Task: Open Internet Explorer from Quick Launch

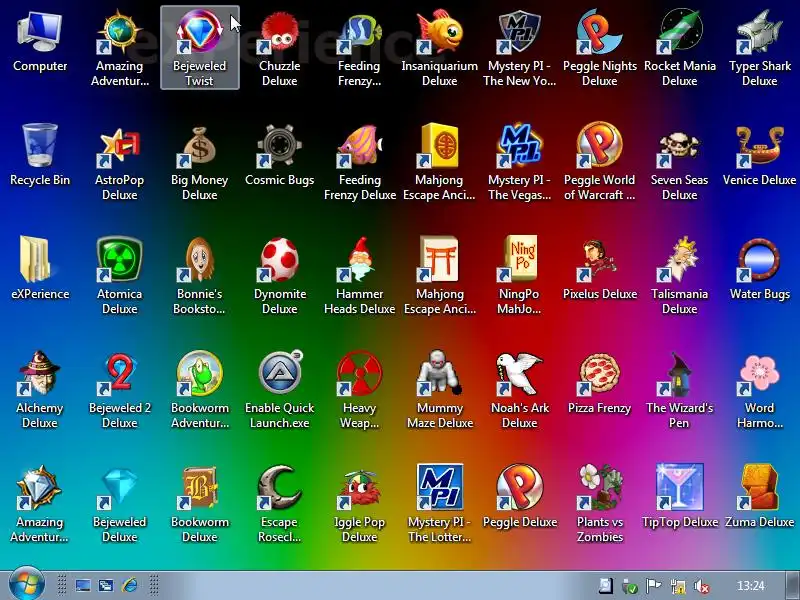Action: (129, 585)
